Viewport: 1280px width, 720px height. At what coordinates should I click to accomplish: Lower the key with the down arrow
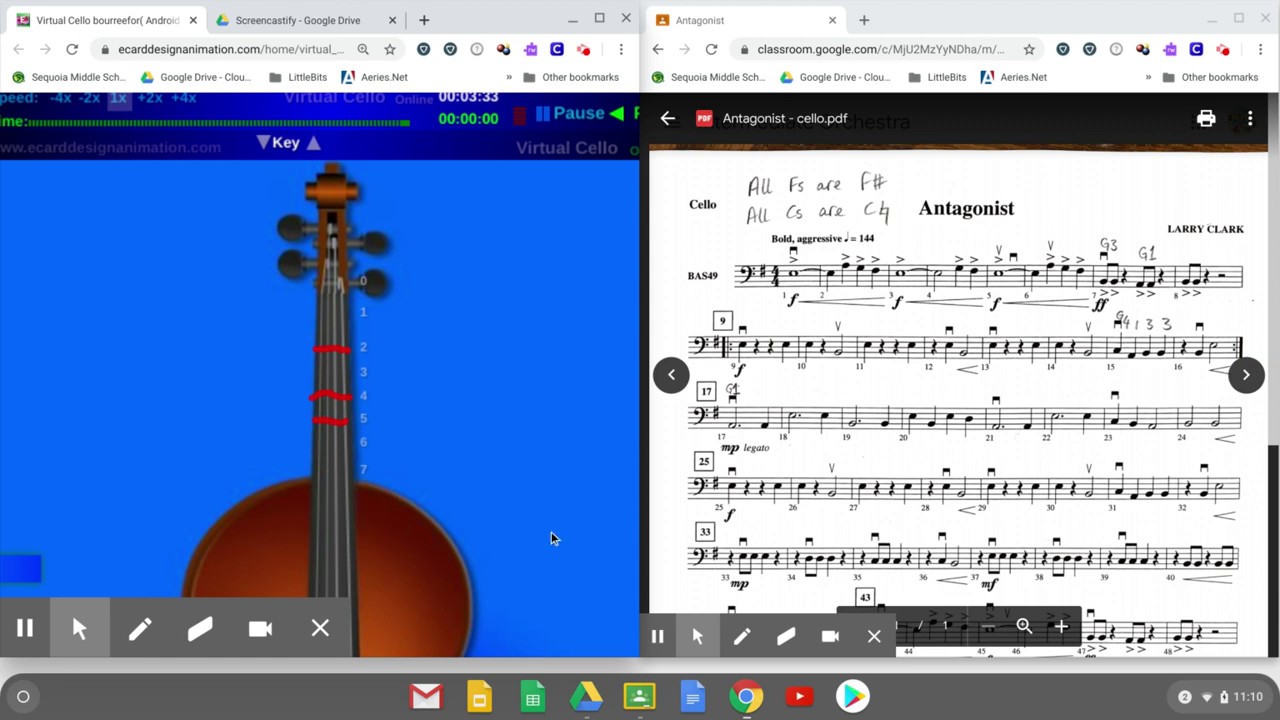[263, 143]
